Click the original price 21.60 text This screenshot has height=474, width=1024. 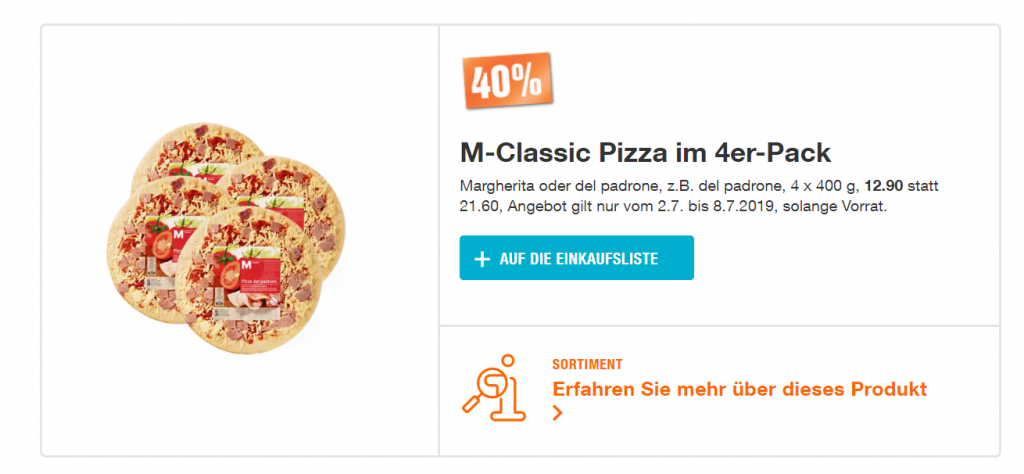pos(480,207)
